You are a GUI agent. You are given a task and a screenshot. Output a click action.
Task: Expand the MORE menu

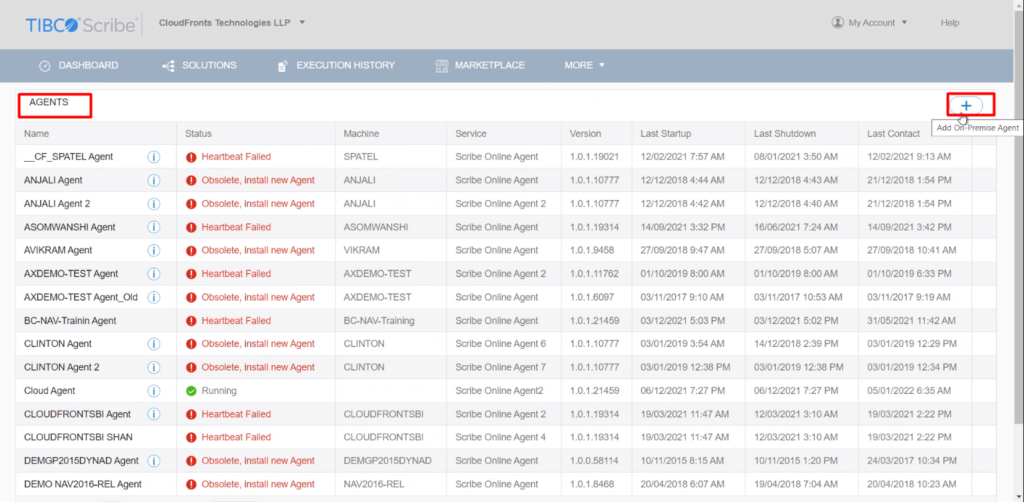pyautogui.click(x=584, y=65)
